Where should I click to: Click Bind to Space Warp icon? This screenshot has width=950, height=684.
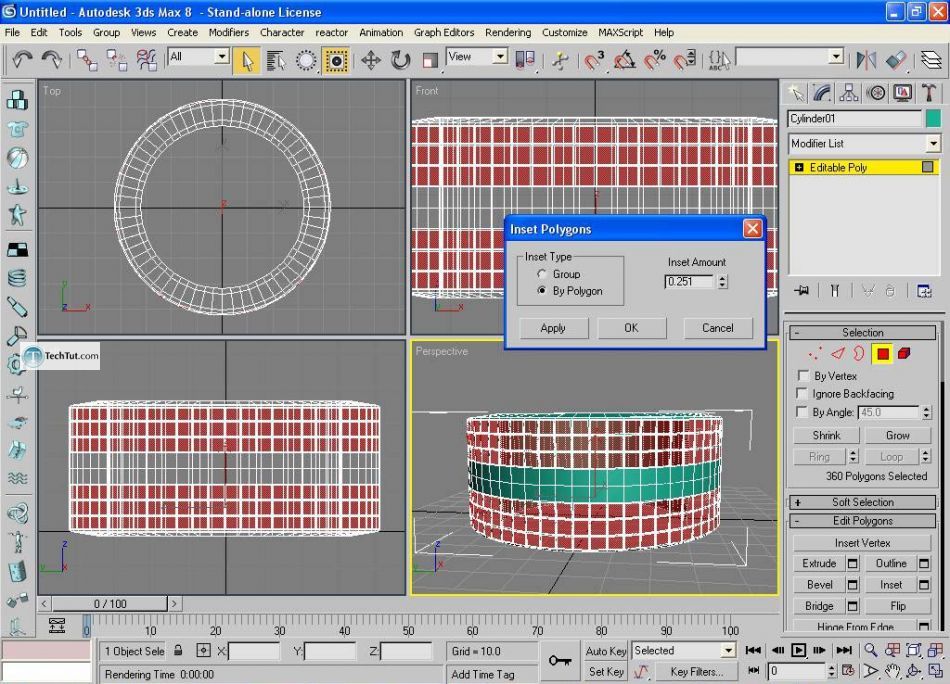point(147,59)
